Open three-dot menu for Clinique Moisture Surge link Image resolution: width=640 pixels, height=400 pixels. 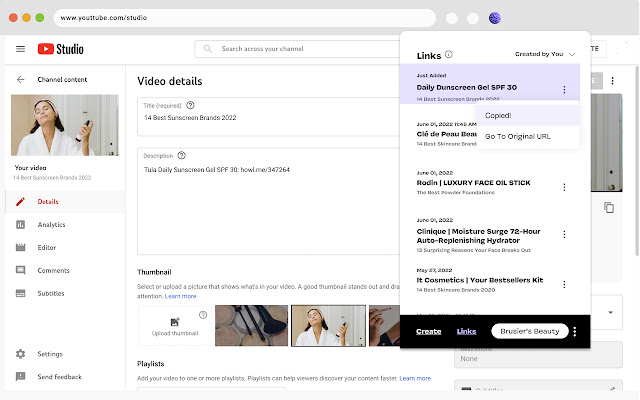click(x=564, y=236)
